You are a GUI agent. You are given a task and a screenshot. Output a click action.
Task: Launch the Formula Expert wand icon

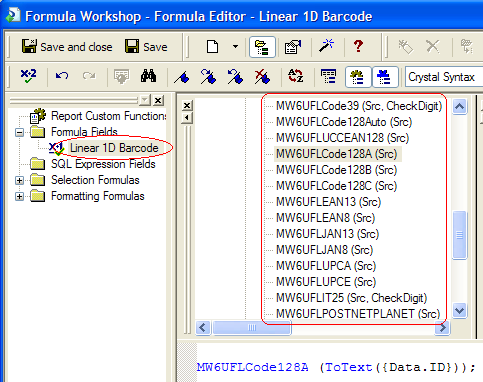(x=326, y=46)
